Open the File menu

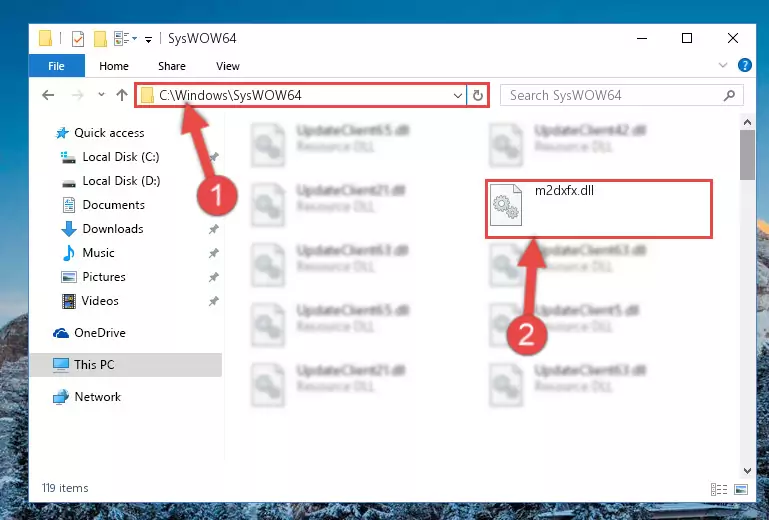click(56, 66)
